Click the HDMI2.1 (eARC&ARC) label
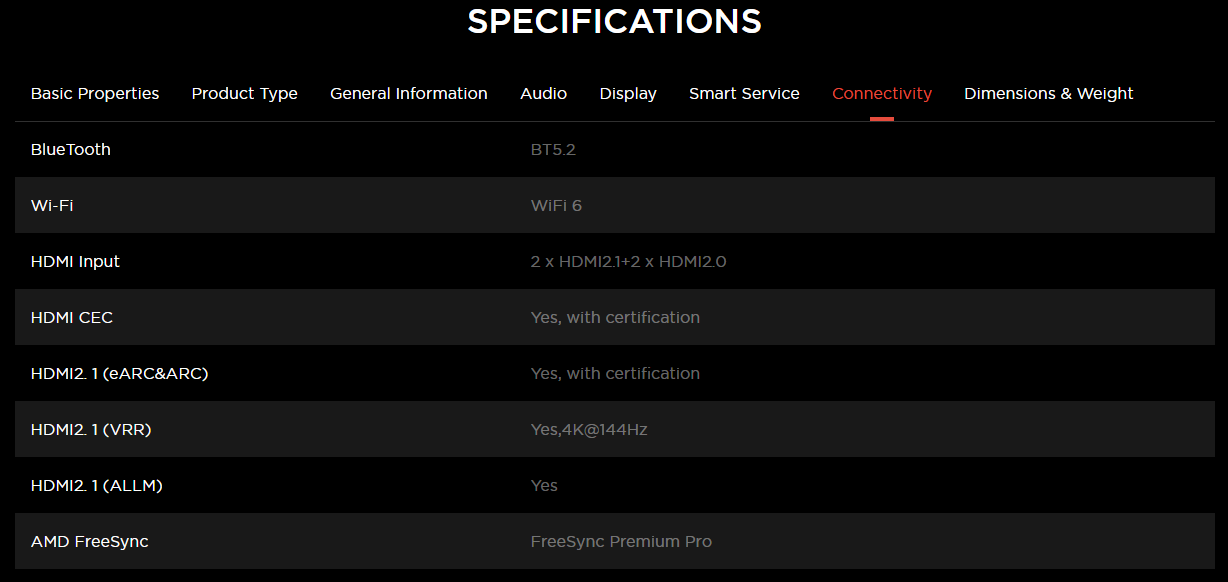The height and width of the screenshot is (582, 1228). click(x=119, y=374)
